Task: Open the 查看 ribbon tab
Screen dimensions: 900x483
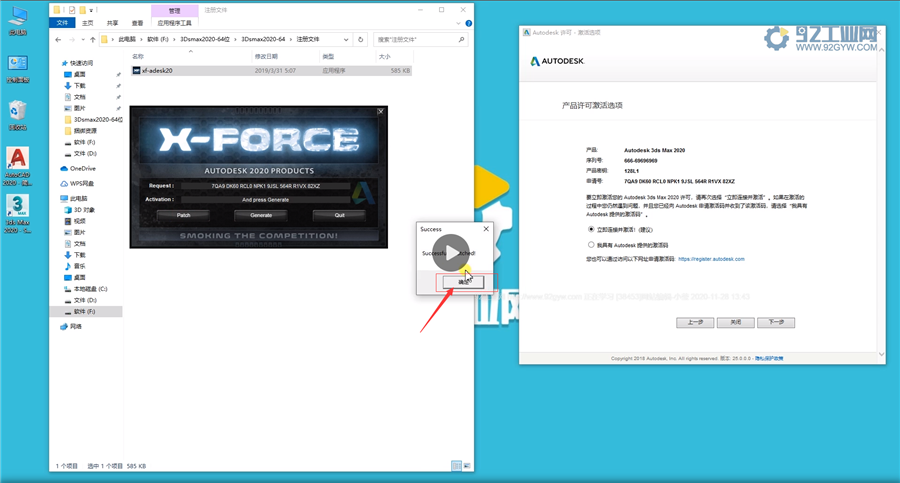Action: (137, 23)
